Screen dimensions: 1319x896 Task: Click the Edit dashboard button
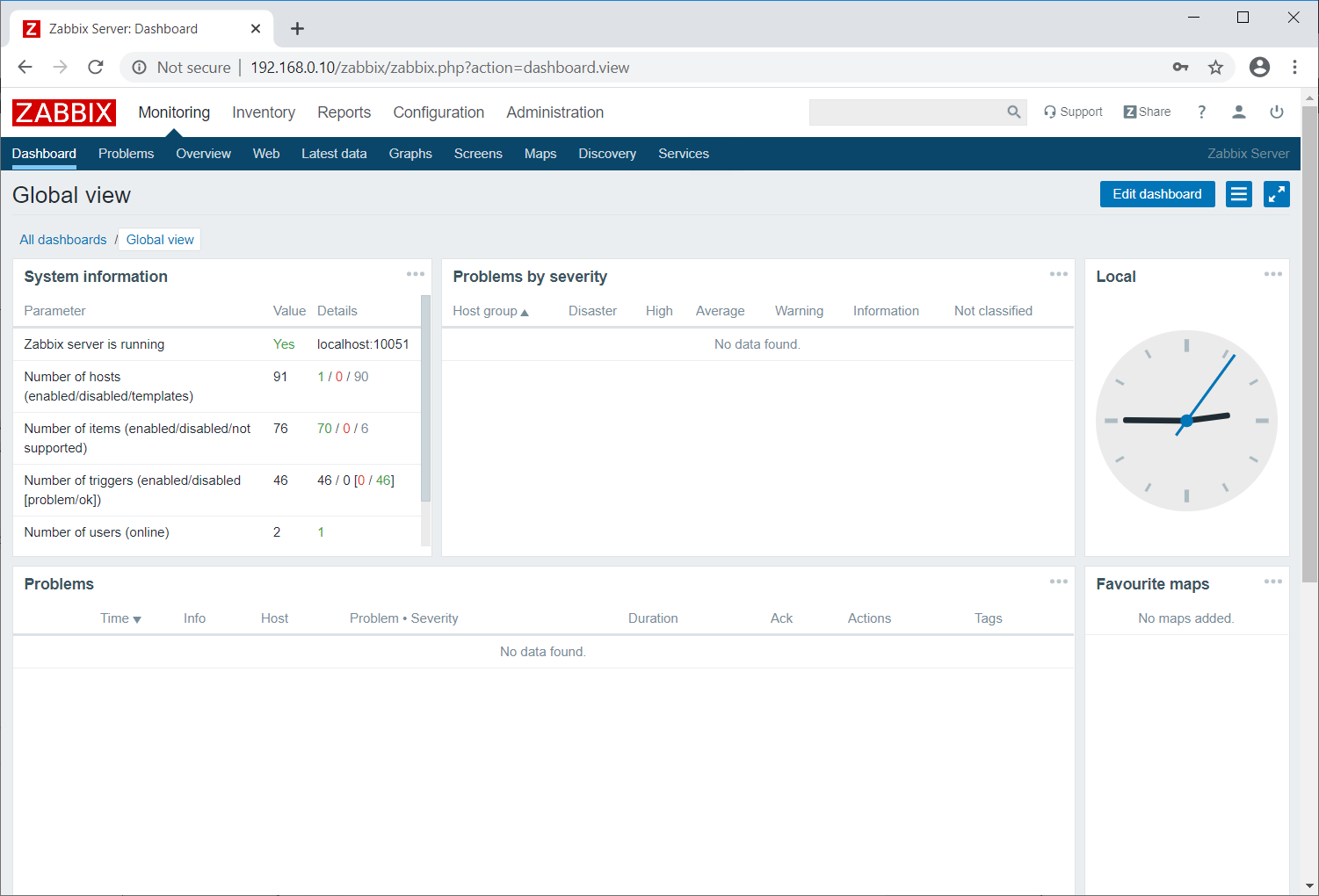coord(1157,194)
